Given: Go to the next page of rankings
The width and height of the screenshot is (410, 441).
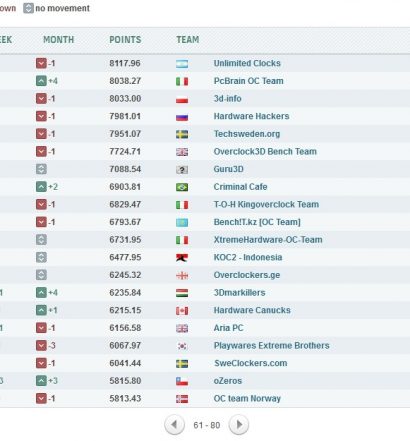Looking at the screenshot, I should (x=239, y=425).
